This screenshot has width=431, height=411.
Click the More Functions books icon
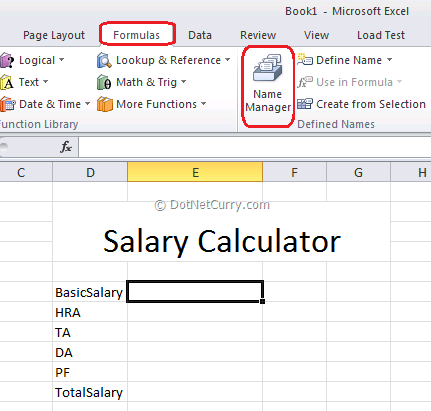pyautogui.click(x=105, y=104)
